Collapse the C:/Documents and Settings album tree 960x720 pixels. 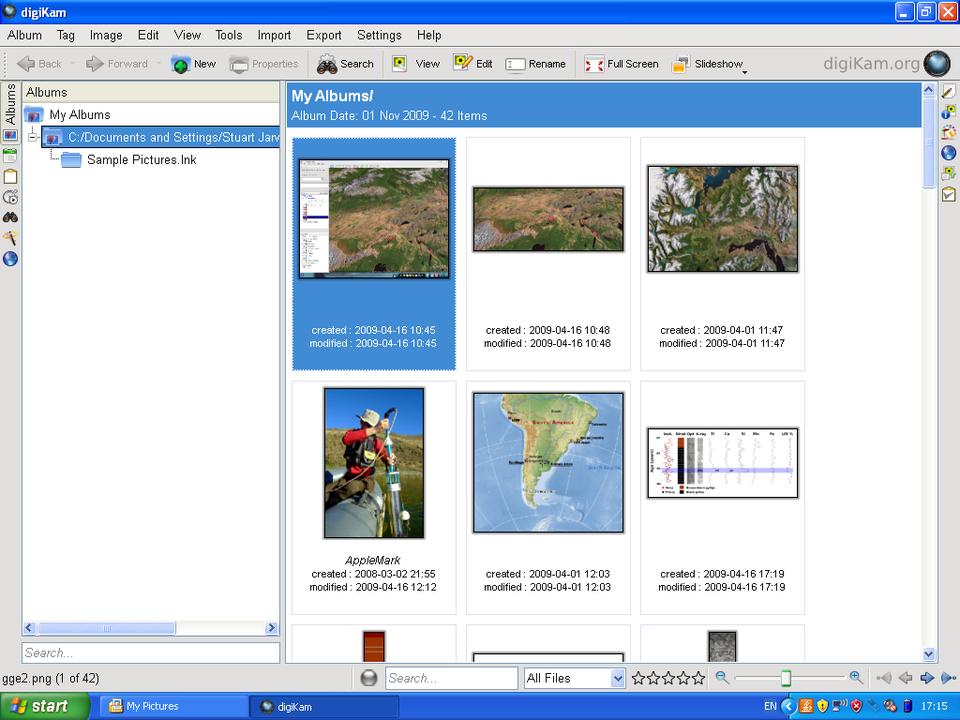coord(33,137)
